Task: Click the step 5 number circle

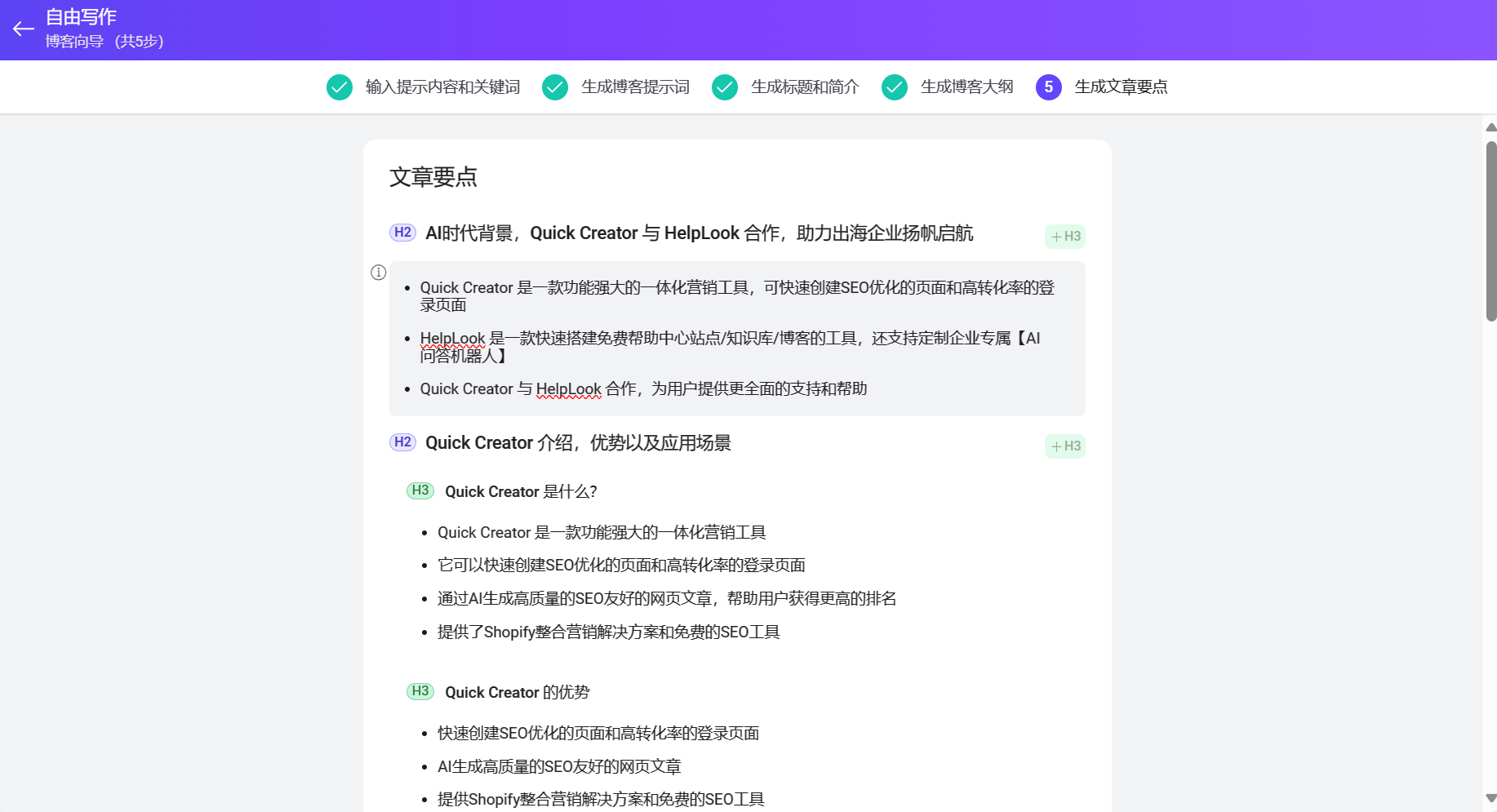Action: point(1049,87)
